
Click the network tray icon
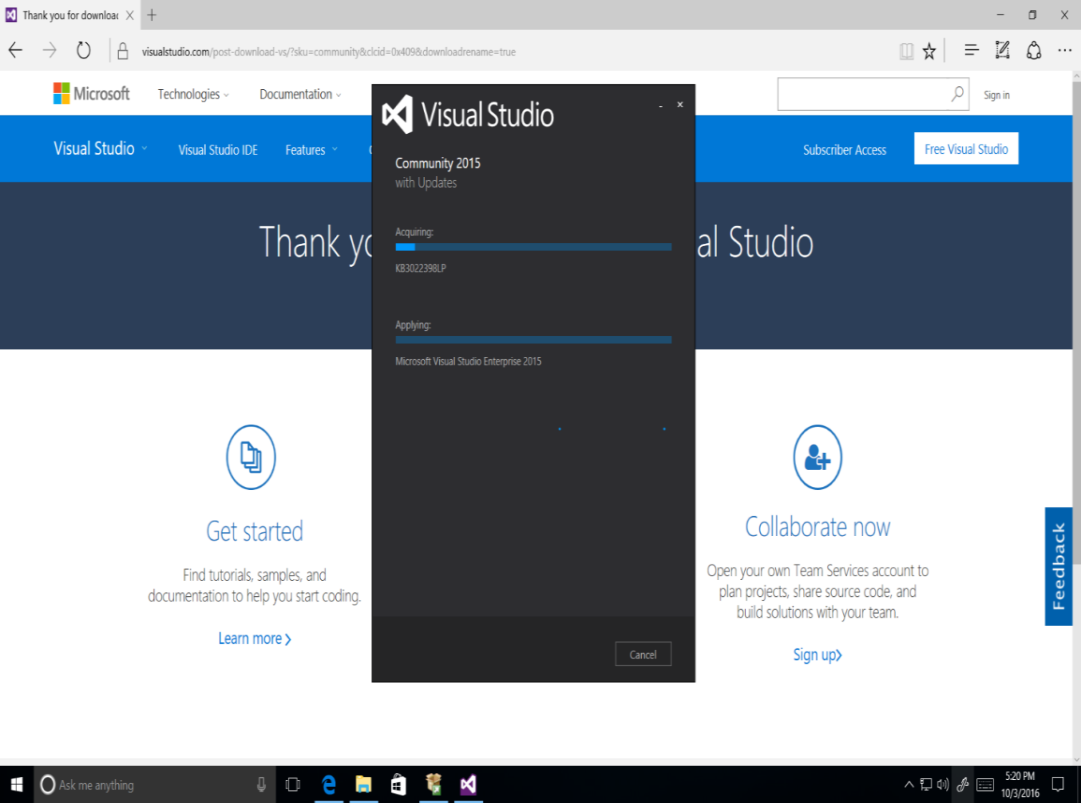tap(926, 784)
